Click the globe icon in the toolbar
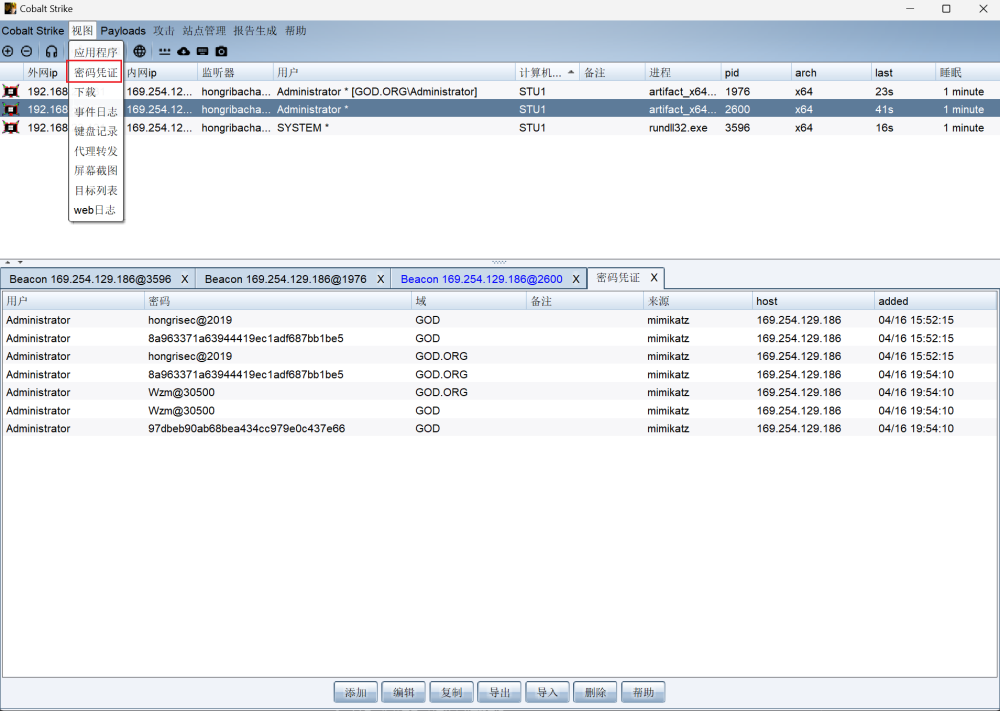The image size is (1000, 711). coord(139,51)
